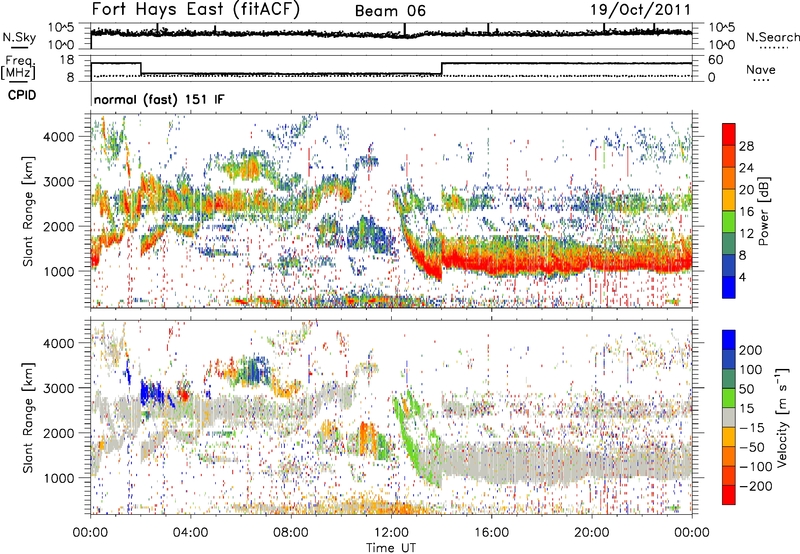
Task: Click the 'Nave' legend label
Action: point(760,69)
